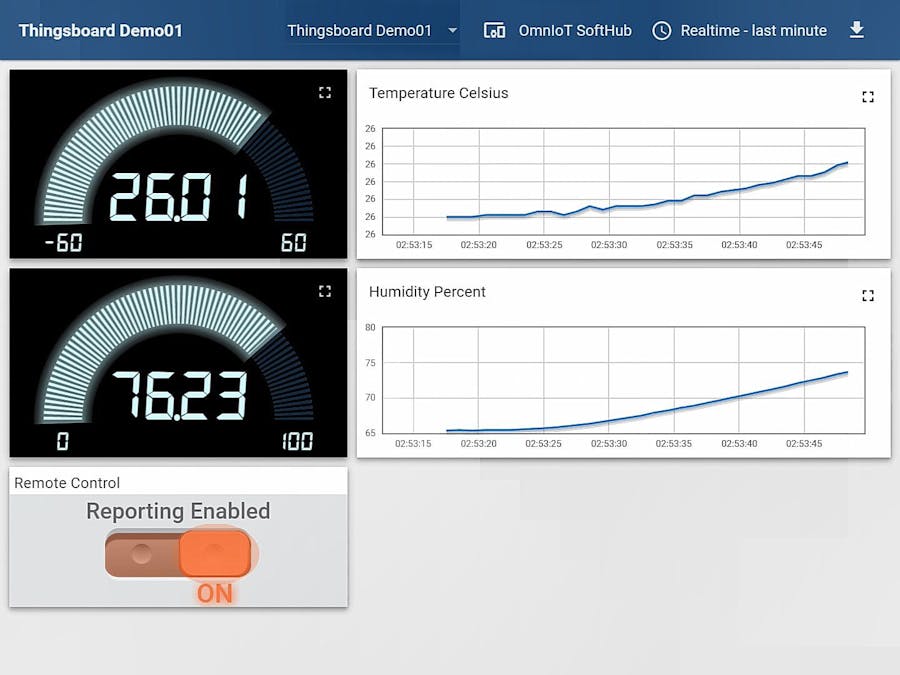Click the Realtime clock icon to edit timewindow
Viewport: 900px width, 675px height.
[x=662, y=30]
